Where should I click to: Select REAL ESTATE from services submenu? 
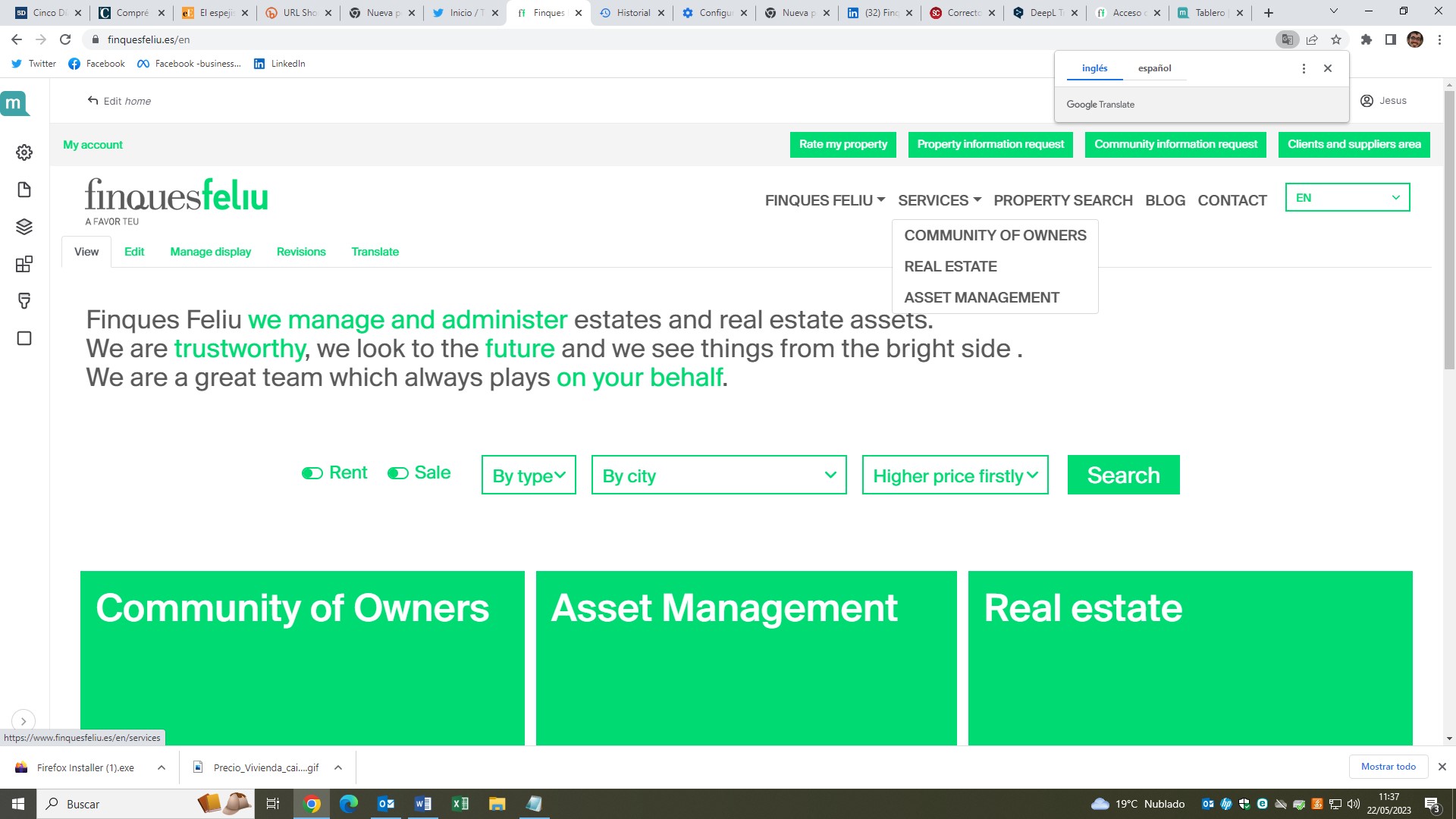coord(952,266)
